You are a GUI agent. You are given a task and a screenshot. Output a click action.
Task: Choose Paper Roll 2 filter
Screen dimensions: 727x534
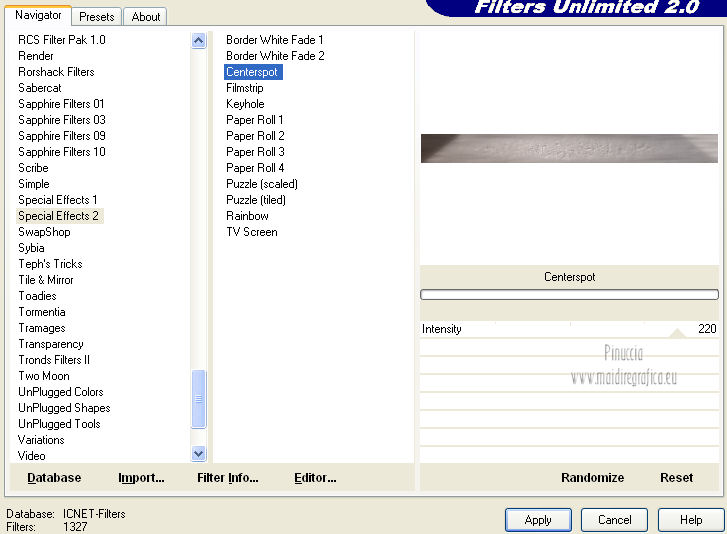pyautogui.click(x=255, y=136)
